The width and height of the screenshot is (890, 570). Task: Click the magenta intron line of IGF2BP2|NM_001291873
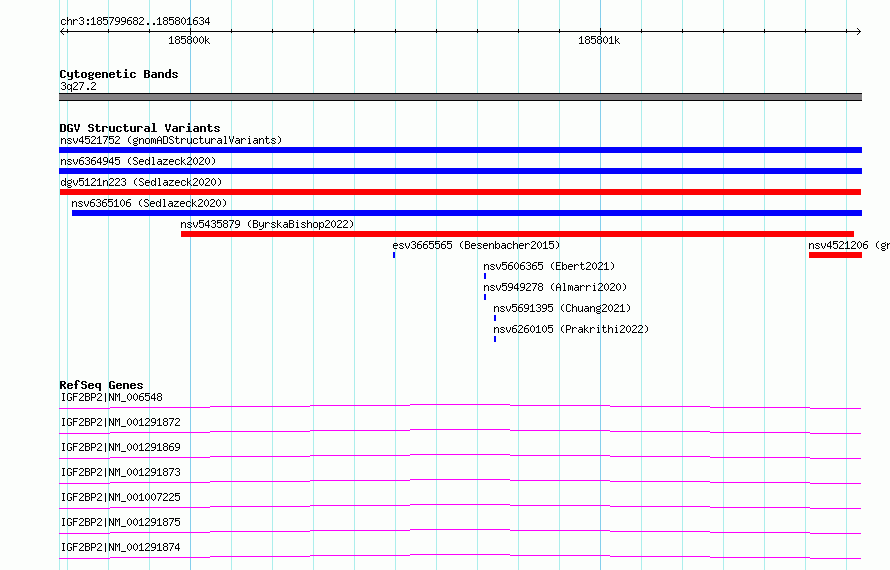tap(460, 481)
